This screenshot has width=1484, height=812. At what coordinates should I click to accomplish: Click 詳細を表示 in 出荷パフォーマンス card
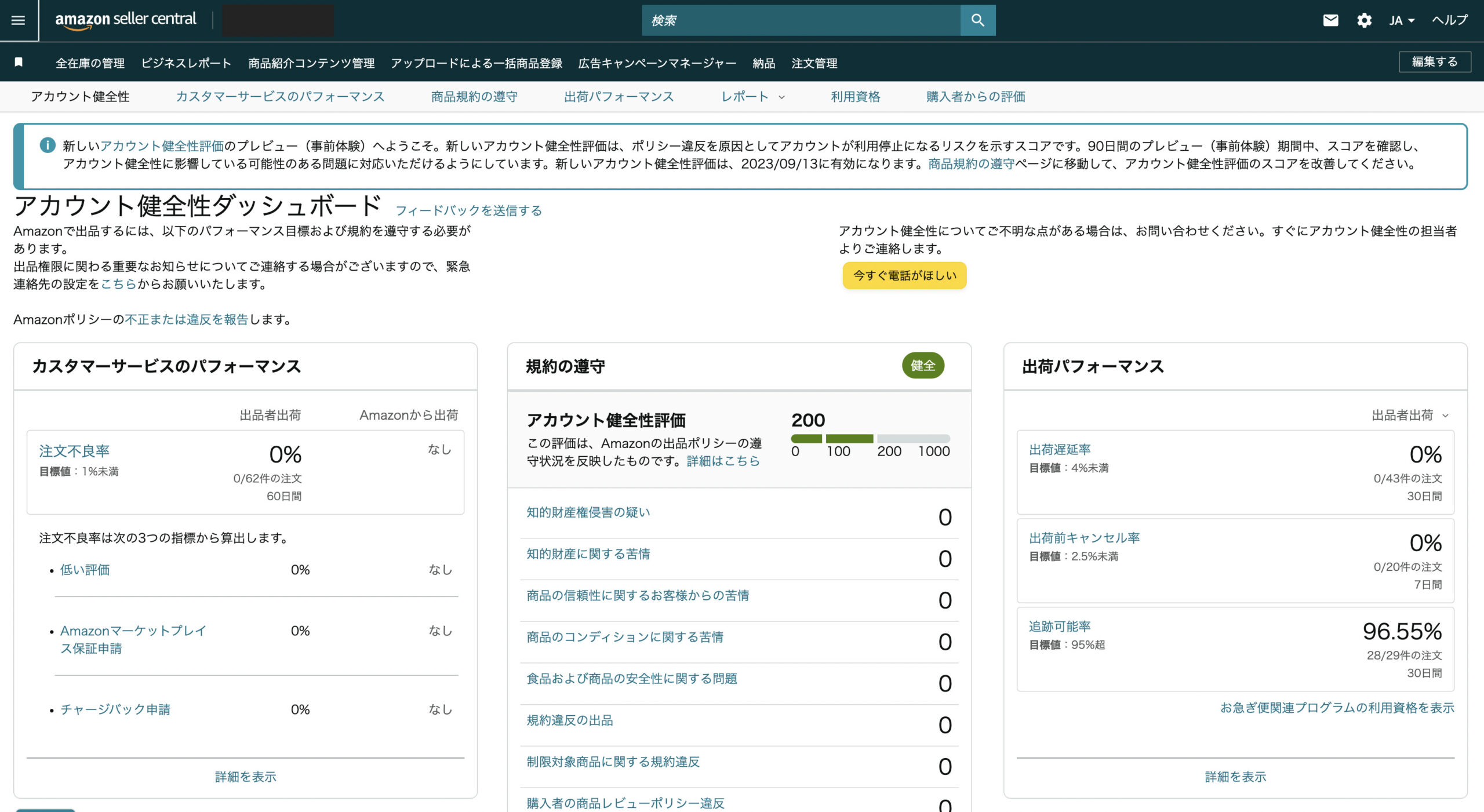[x=1235, y=777]
